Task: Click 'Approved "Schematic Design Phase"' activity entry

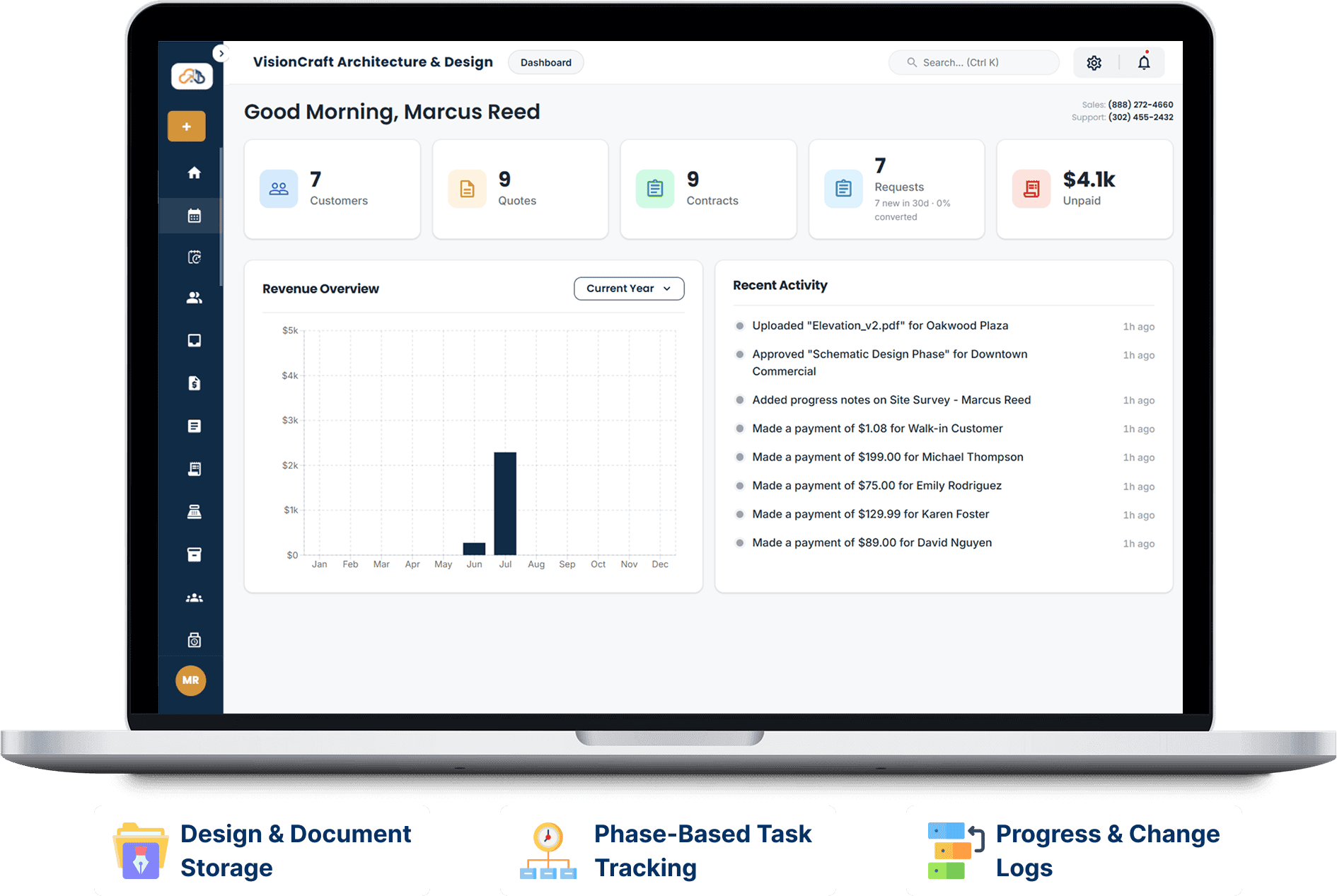Action: (890, 363)
